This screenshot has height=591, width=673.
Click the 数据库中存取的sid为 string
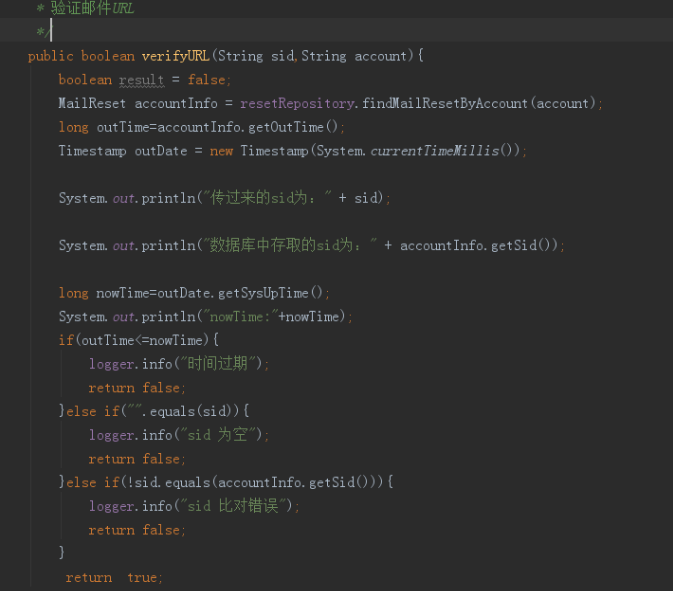pyautogui.click(x=291, y=245)
